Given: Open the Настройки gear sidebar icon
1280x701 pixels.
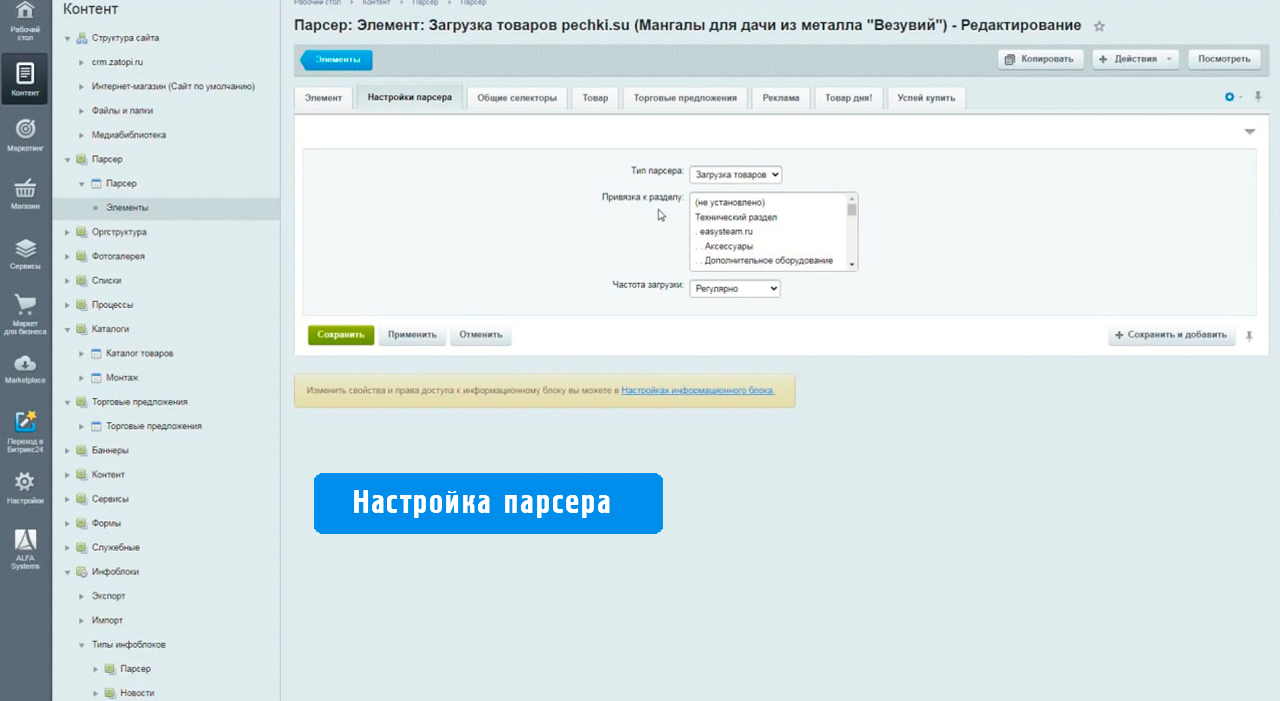Looking at the screenshot, I should (25, 482).
